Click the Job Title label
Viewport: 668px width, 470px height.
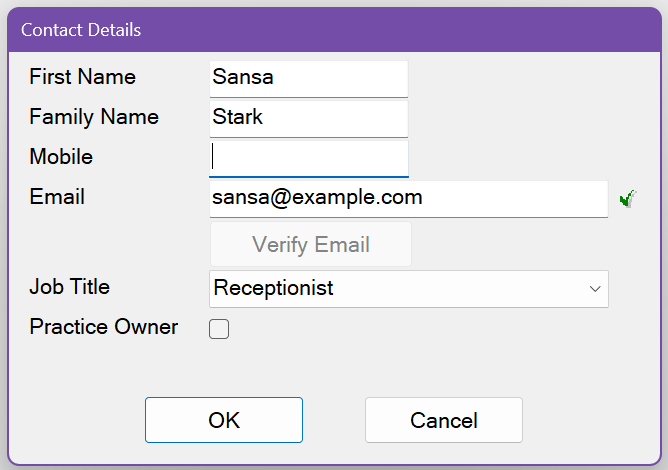pyautogui.click(x=70, y=287)
